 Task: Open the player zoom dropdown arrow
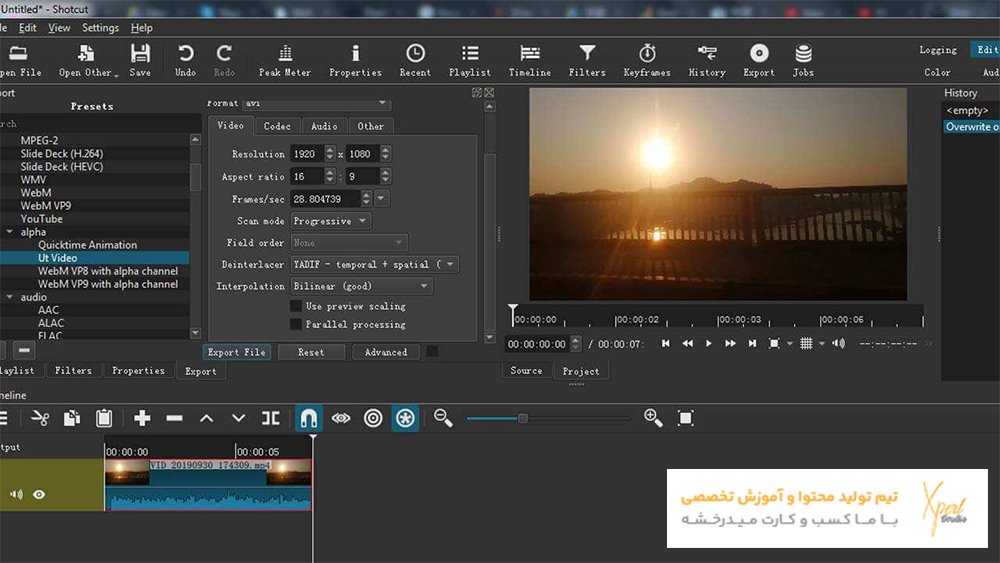coord(790,344)
